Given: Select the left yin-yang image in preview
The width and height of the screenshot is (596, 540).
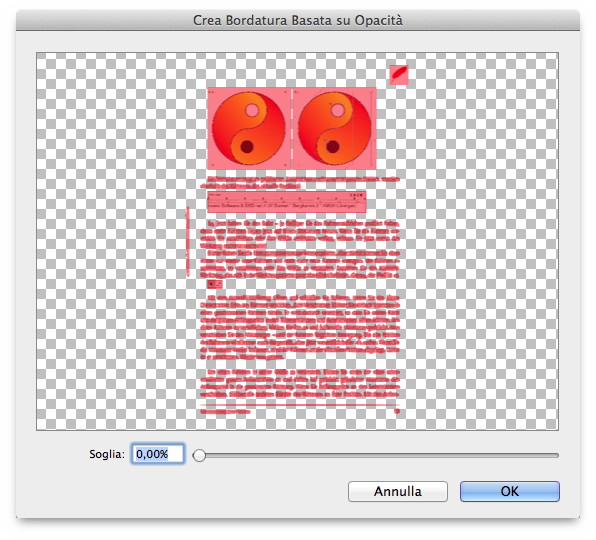Looking at the screenshot, I should 249,128.
